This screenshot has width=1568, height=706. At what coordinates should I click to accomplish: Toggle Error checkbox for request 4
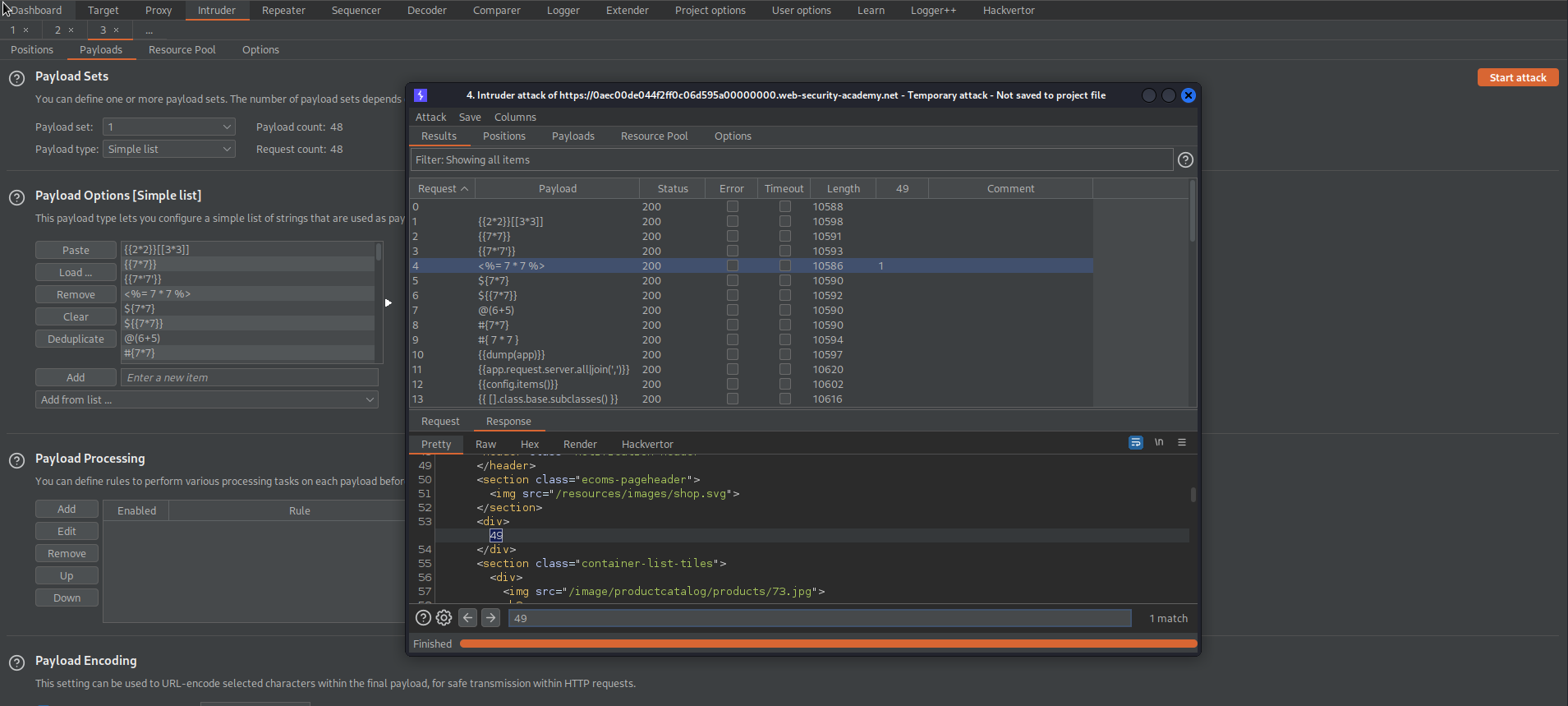tap(733, 266)
